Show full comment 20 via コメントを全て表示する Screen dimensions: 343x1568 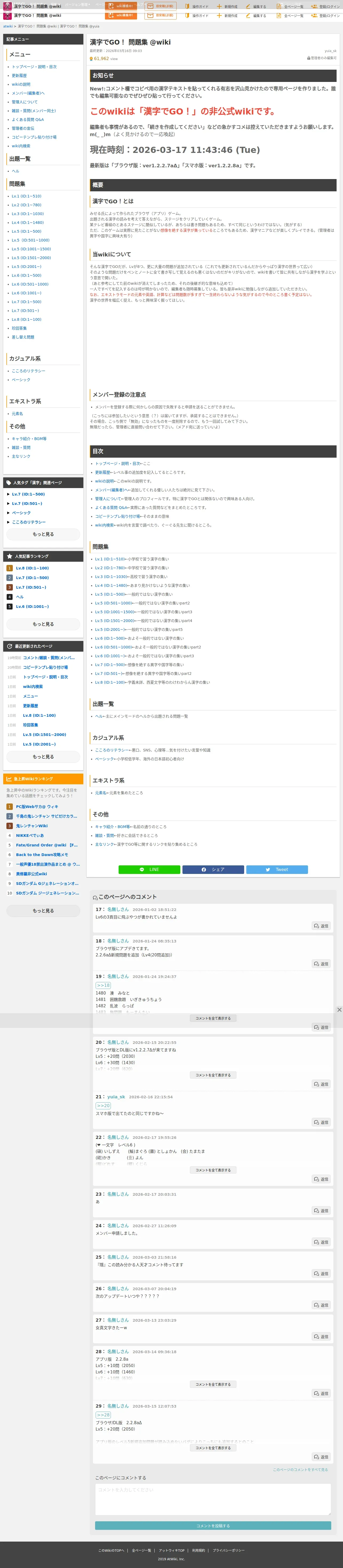coord(213,1075)
